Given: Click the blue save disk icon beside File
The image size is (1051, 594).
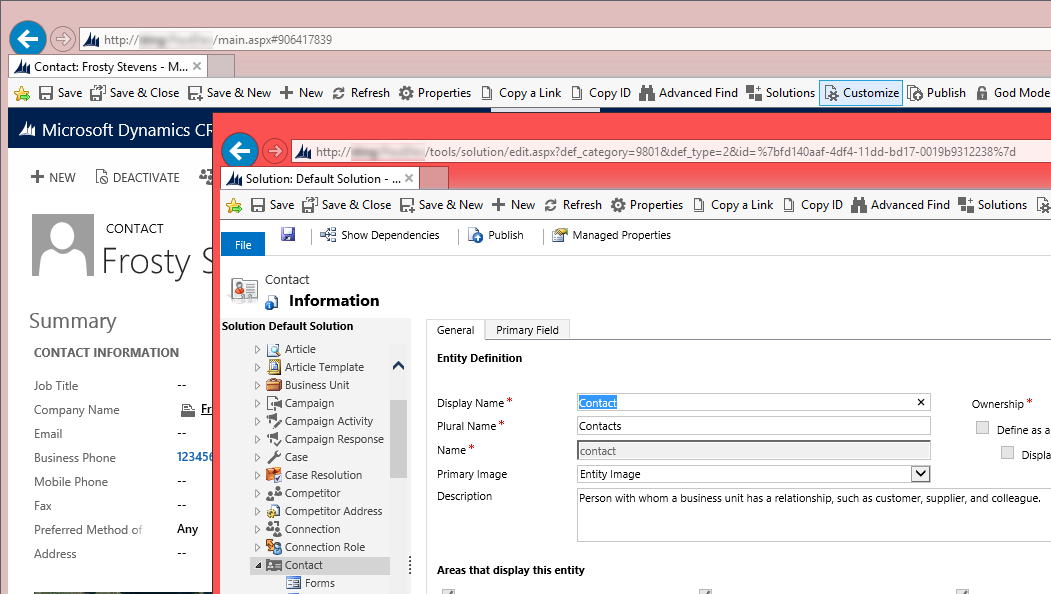Looking at the screenshot, I should coord(288,234).
